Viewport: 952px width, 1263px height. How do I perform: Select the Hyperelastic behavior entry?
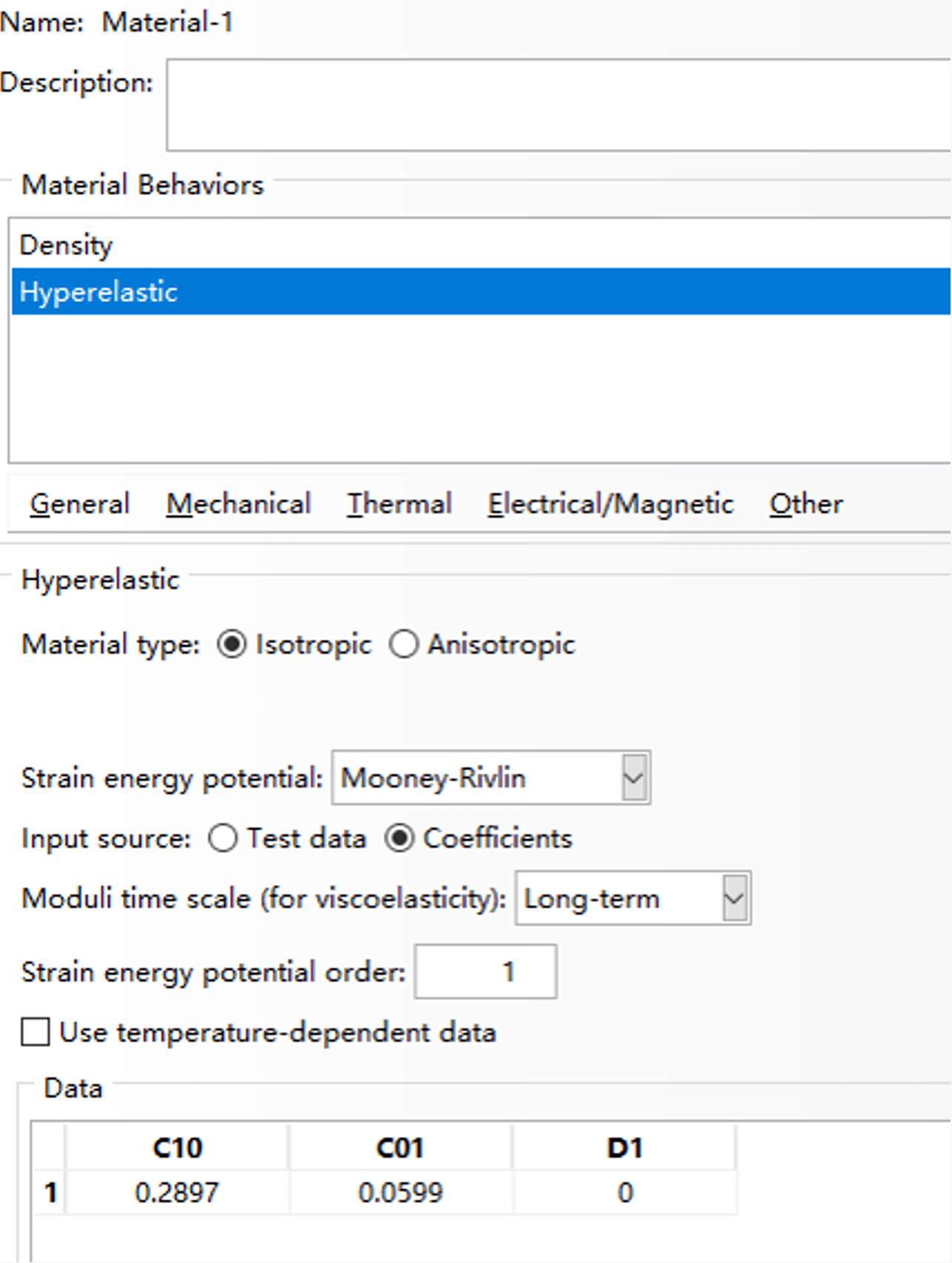[x=99, y=292]
